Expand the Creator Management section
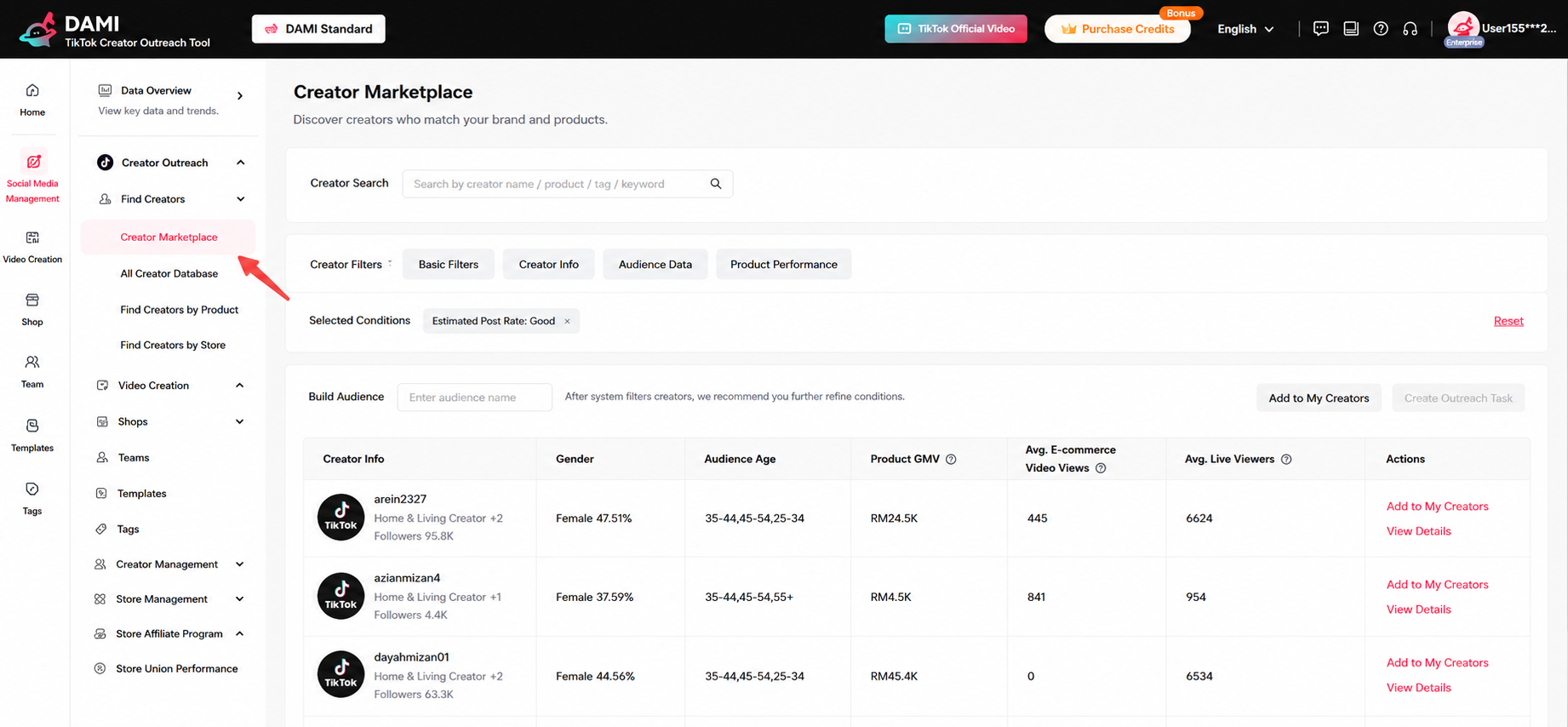The image size is (1568, 727). point(240,564)
